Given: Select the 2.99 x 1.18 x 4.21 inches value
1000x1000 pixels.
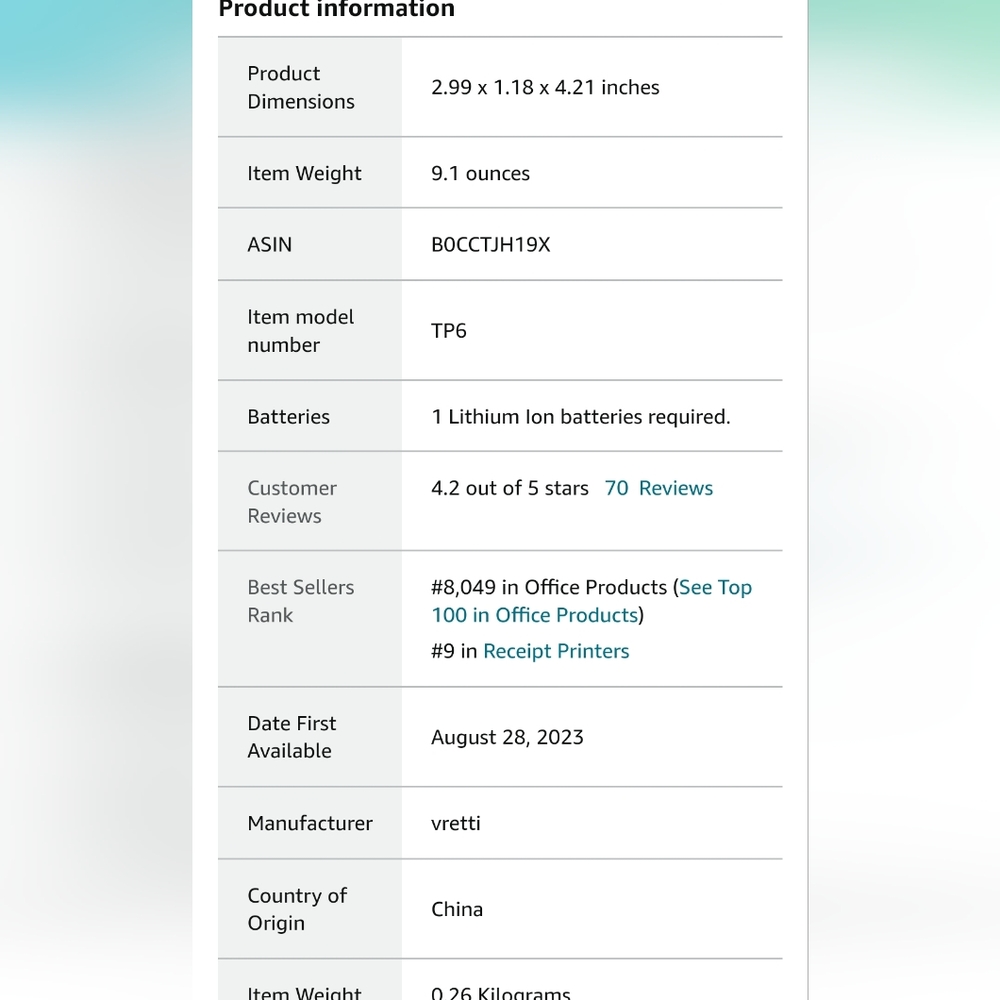Looking at the screenshot, I should [545, 87].
